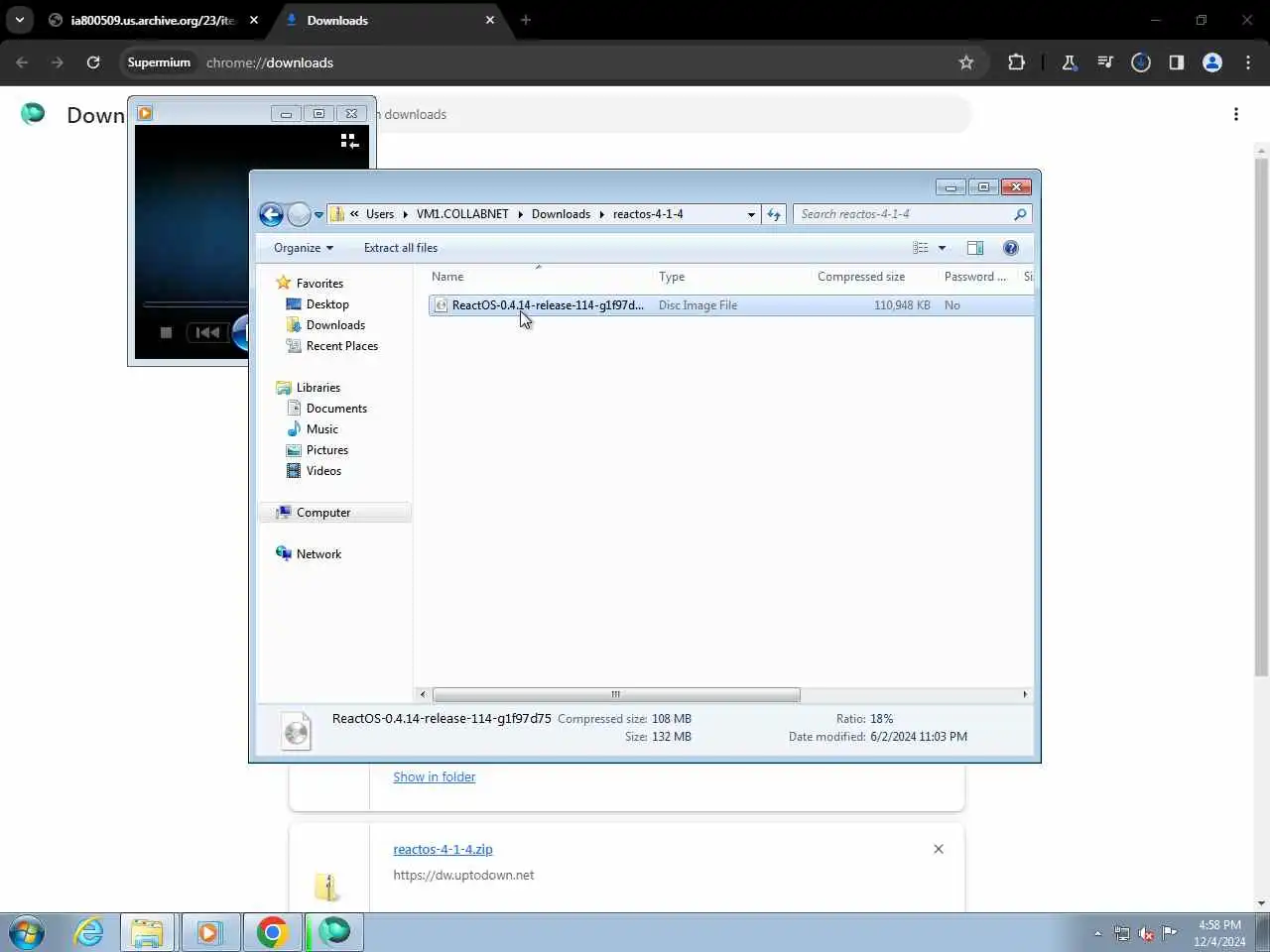Image resolution: width=1270 pixels, height=952 pixels.
Task: Click the Previous track button in the media player
Action: [x=207, y=332]
